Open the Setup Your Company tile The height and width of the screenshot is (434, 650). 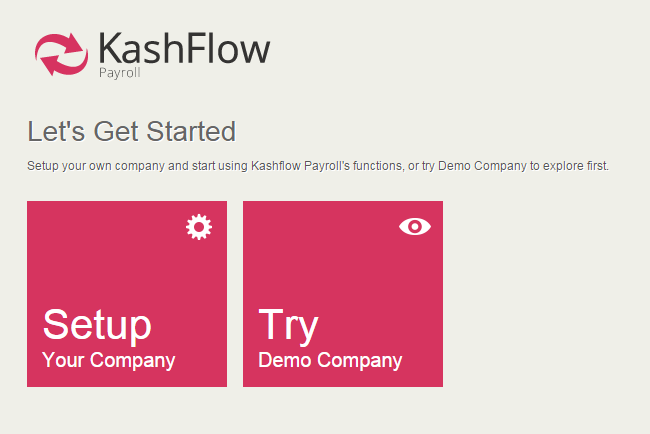(x=127, y=294)
